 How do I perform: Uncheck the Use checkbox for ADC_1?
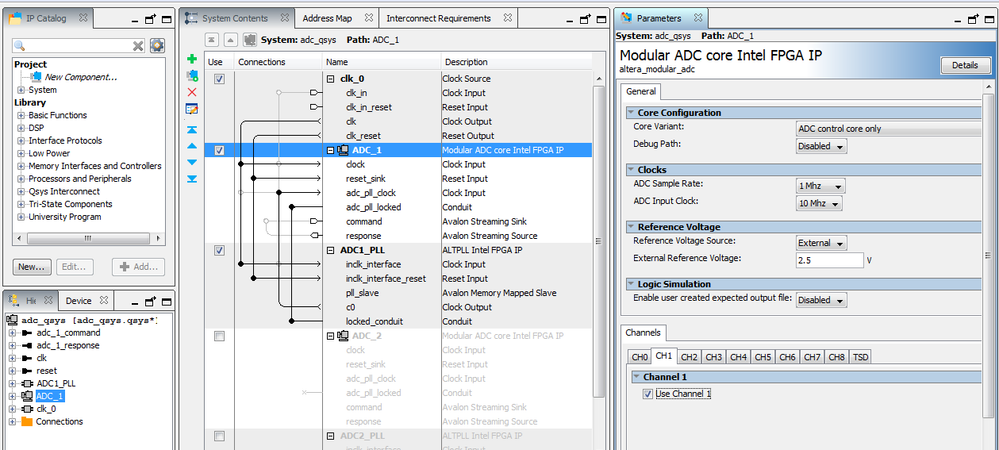click(219, 150)
